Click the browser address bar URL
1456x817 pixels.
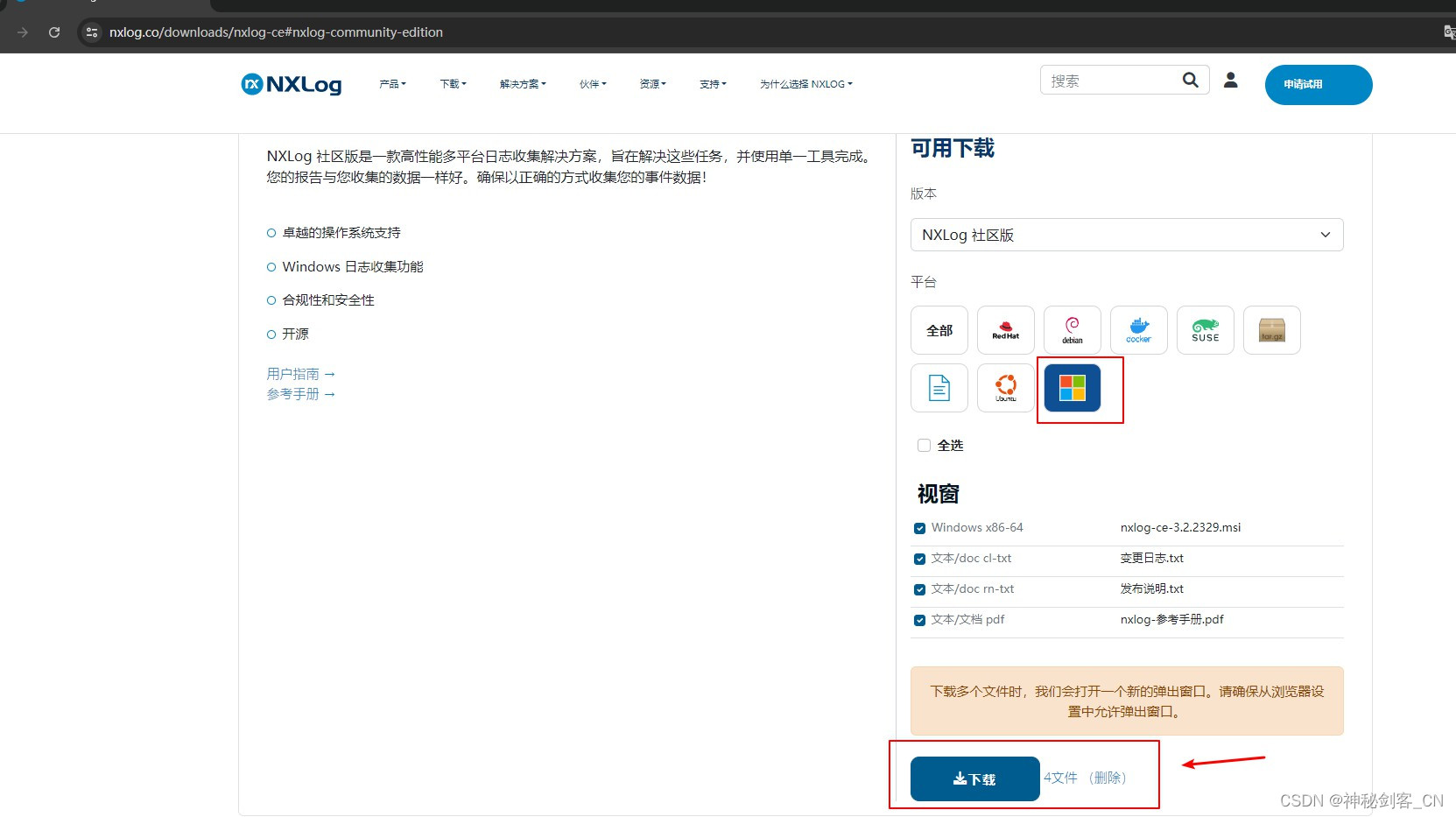[x=276, y=32]
